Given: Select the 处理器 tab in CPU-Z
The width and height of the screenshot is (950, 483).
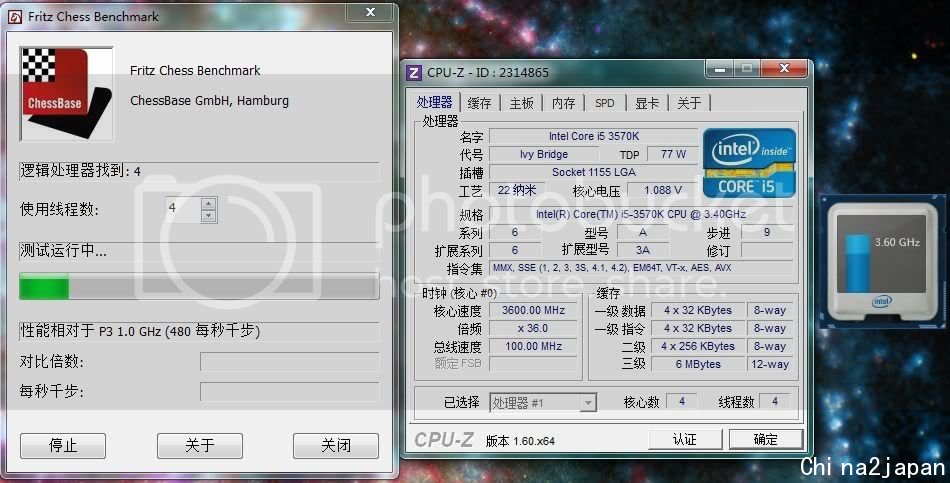Looking at the screenshot, I should tap(435, 102).
